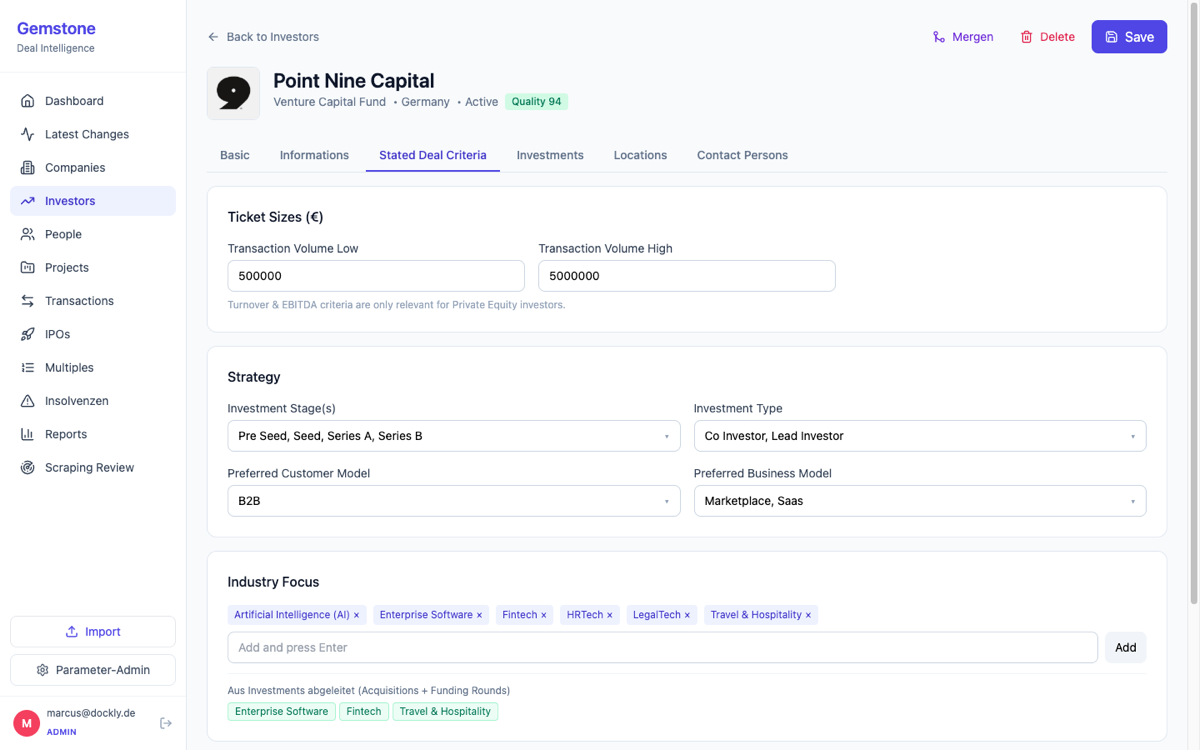1200x750 pixels.
Task: Click the Mergen button
Action: pyautogui.click(x=963, y=37)
